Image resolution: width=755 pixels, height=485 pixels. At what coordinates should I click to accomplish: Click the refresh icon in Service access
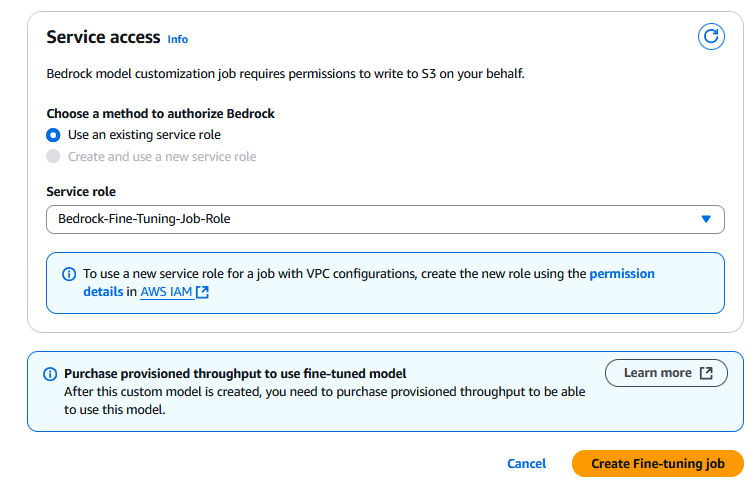711,37
